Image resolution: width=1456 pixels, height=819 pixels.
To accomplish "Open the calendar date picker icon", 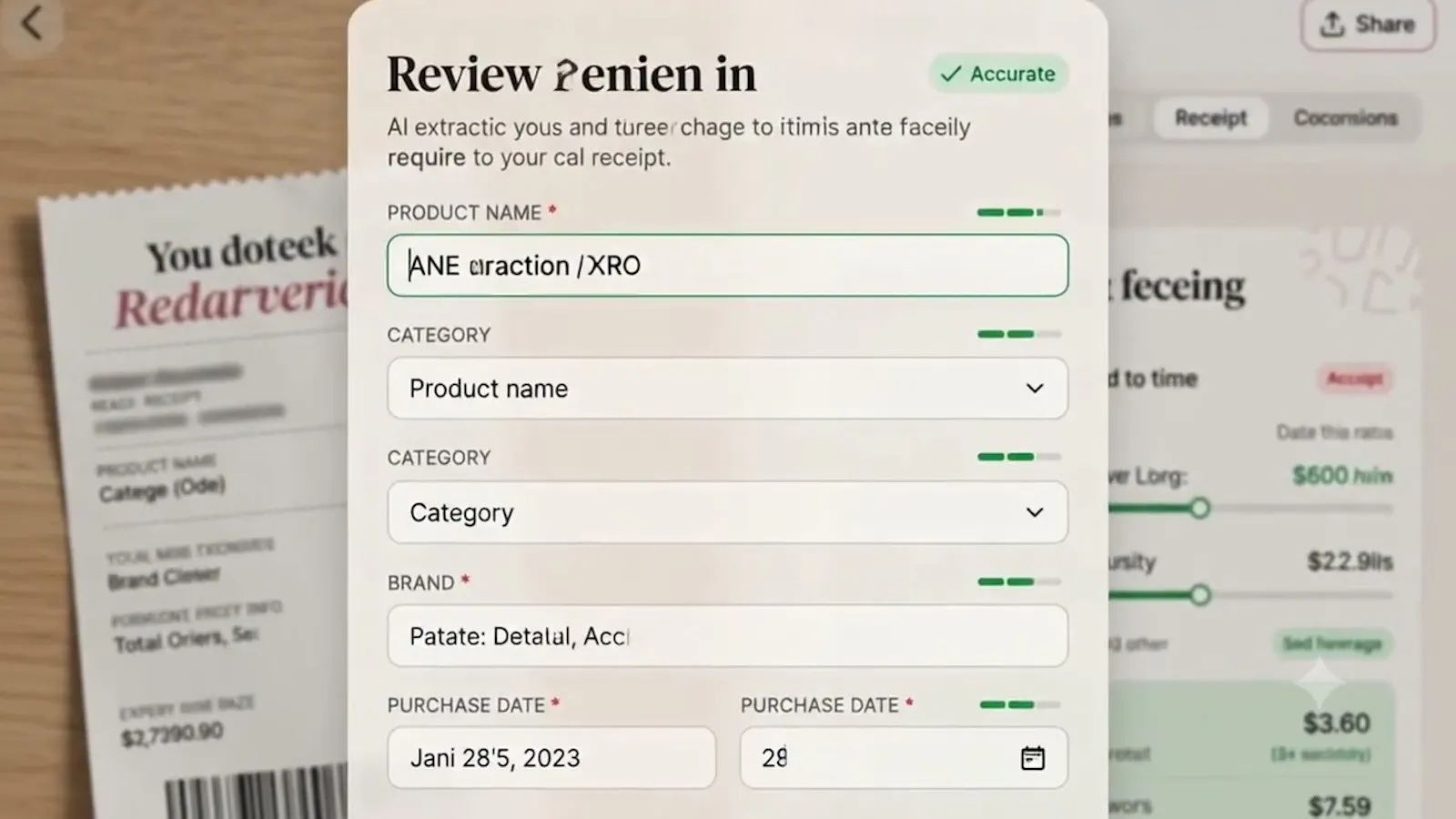I will 1033,758.
